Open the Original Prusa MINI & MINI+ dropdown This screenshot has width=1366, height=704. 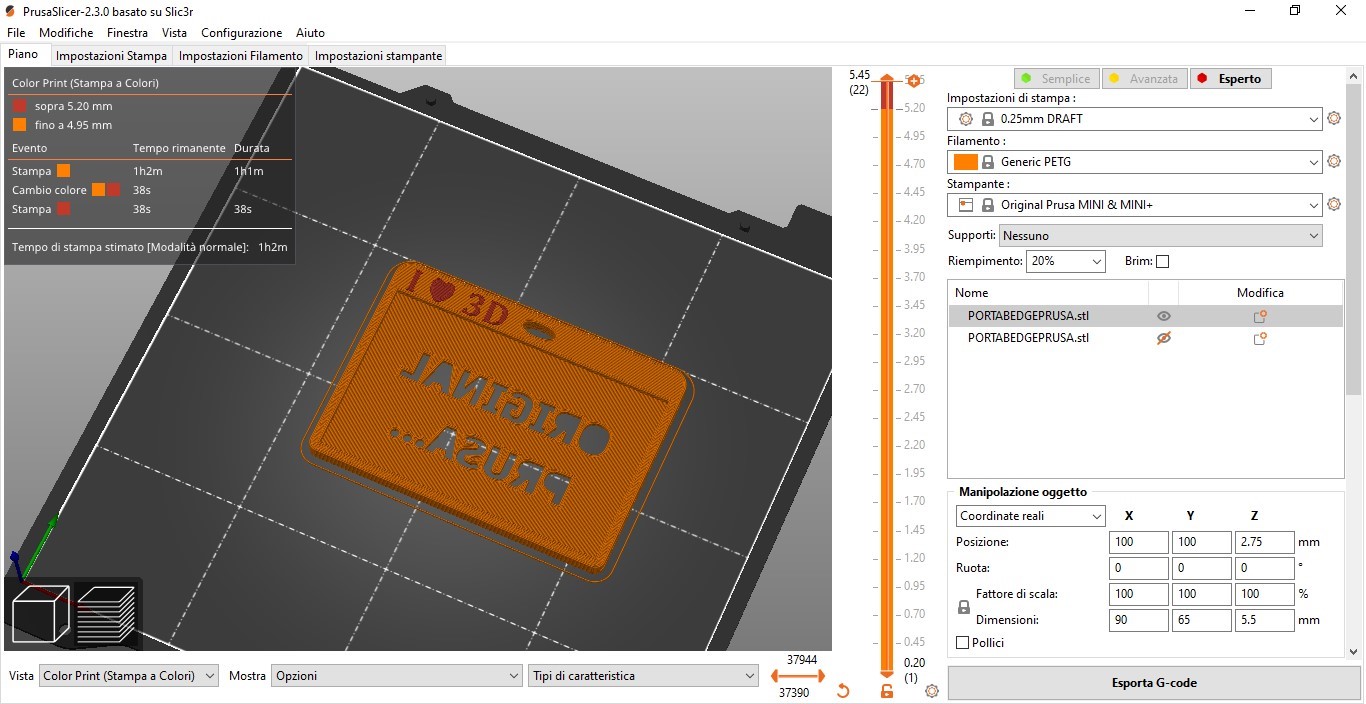click(x=1135, y=205)
